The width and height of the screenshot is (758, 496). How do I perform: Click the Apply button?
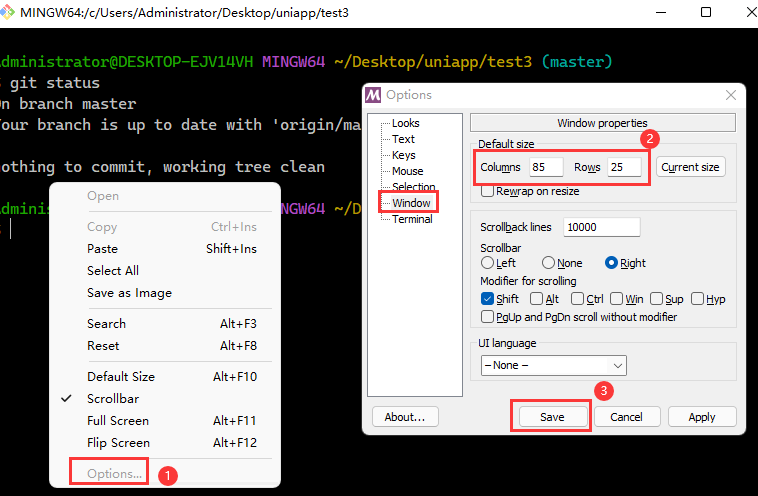click(701, 417)
